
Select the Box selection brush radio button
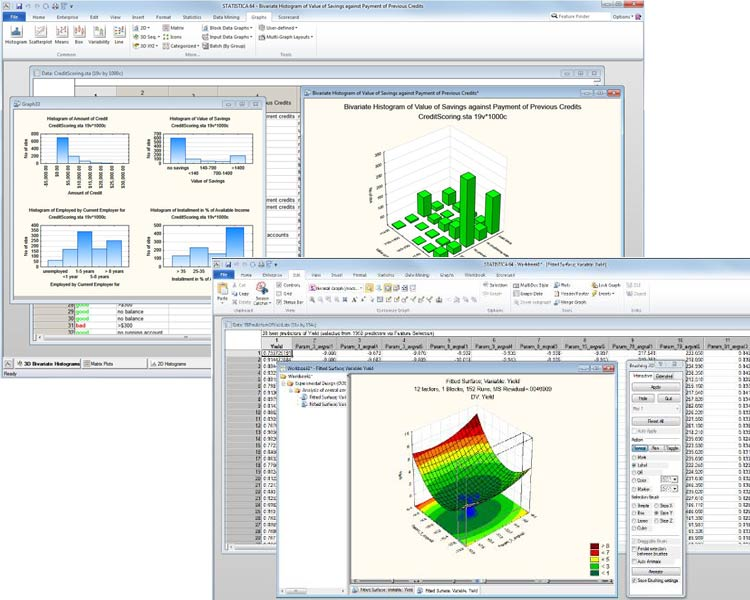635,513
